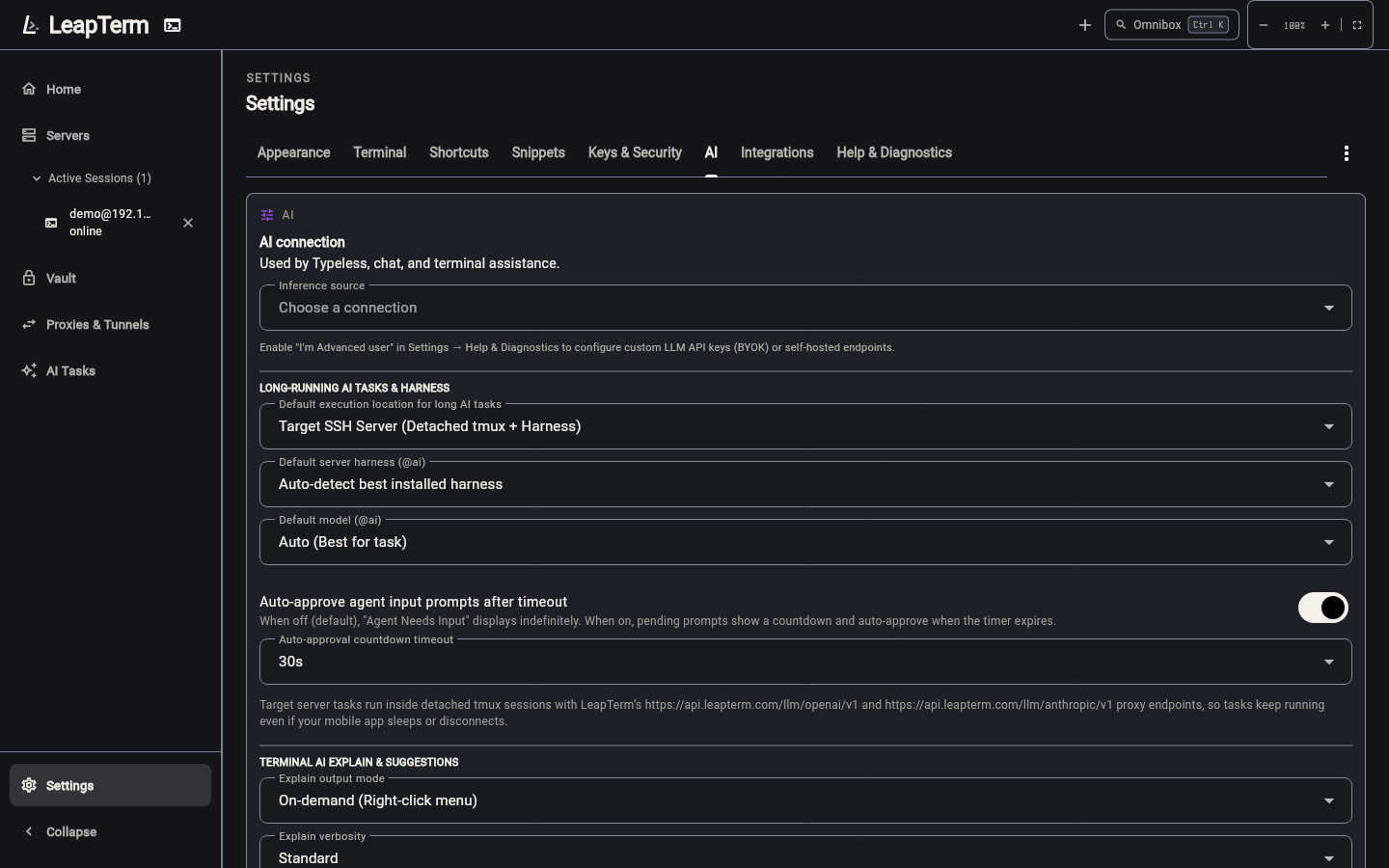Switch to the Integrations tab
Image resolution: width=1389 pixels, height=868 pixels.
tap(777, 152)
